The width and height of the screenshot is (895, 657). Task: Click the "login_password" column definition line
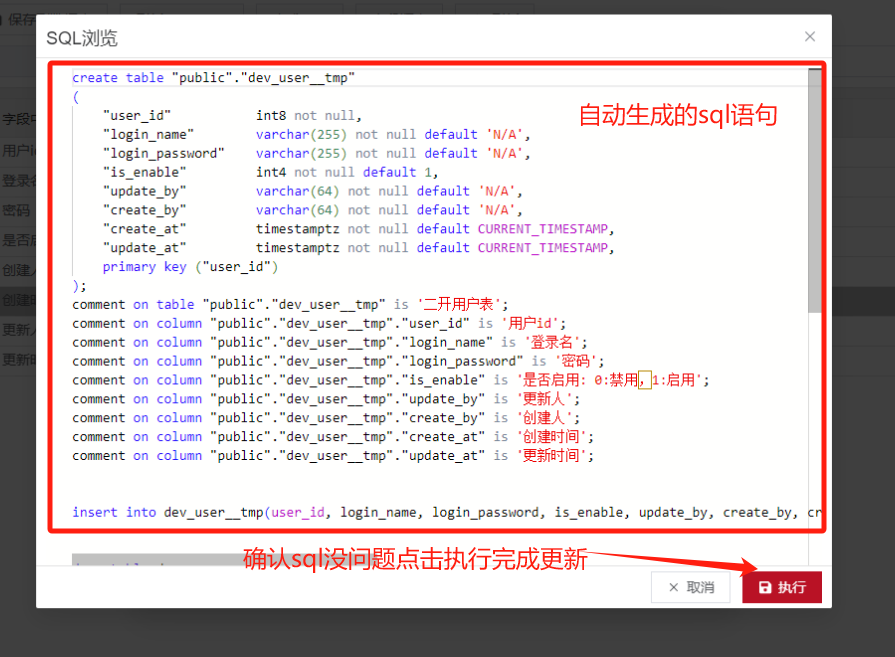tap(317, 153)
